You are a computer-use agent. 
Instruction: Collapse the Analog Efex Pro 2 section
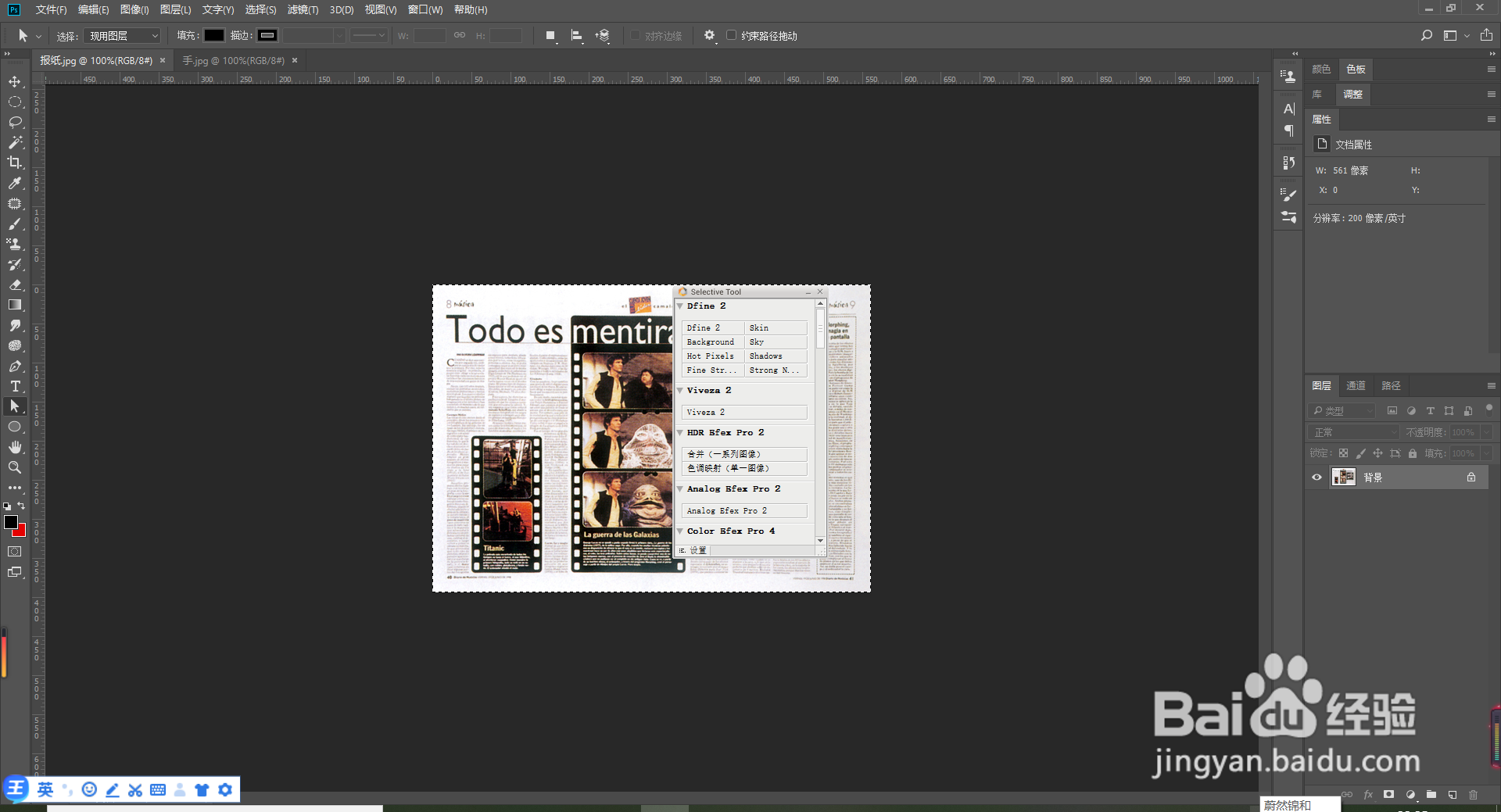pos(680,488)
